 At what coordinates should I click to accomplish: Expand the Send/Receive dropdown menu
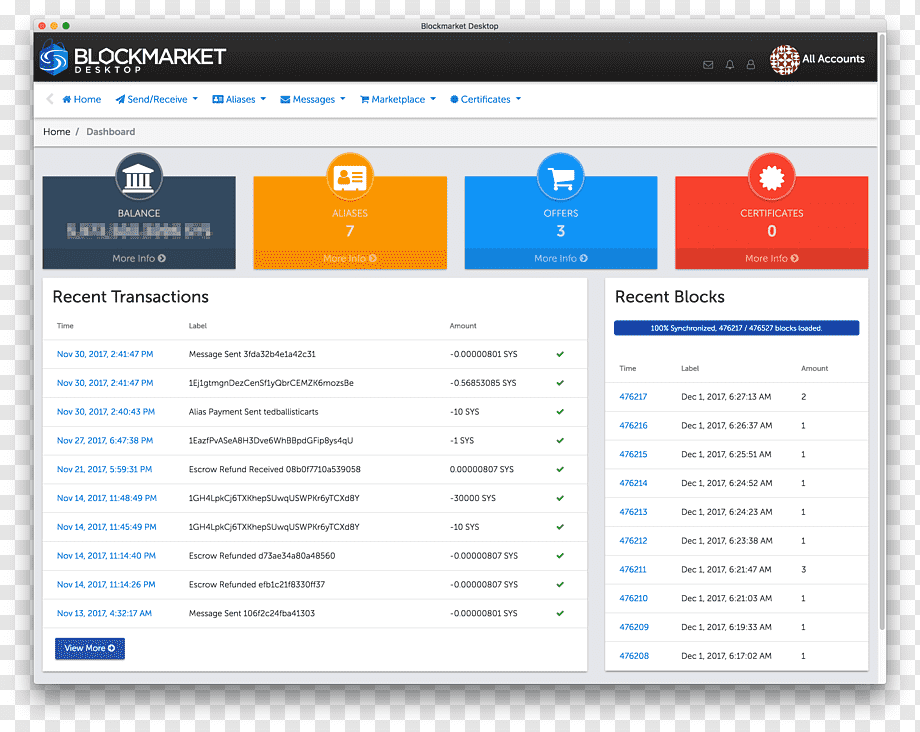pyautogui.click(x=157, y=99)
